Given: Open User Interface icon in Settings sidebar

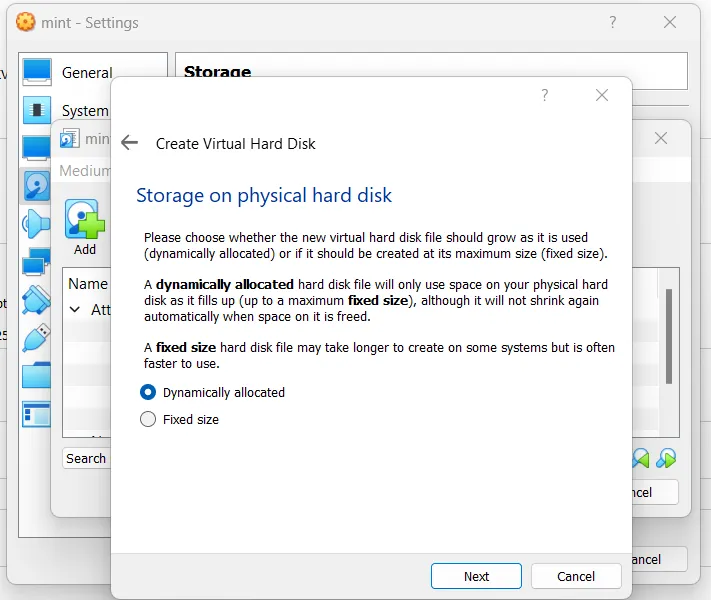Looking at the screenshot, I should pos(36,414).
